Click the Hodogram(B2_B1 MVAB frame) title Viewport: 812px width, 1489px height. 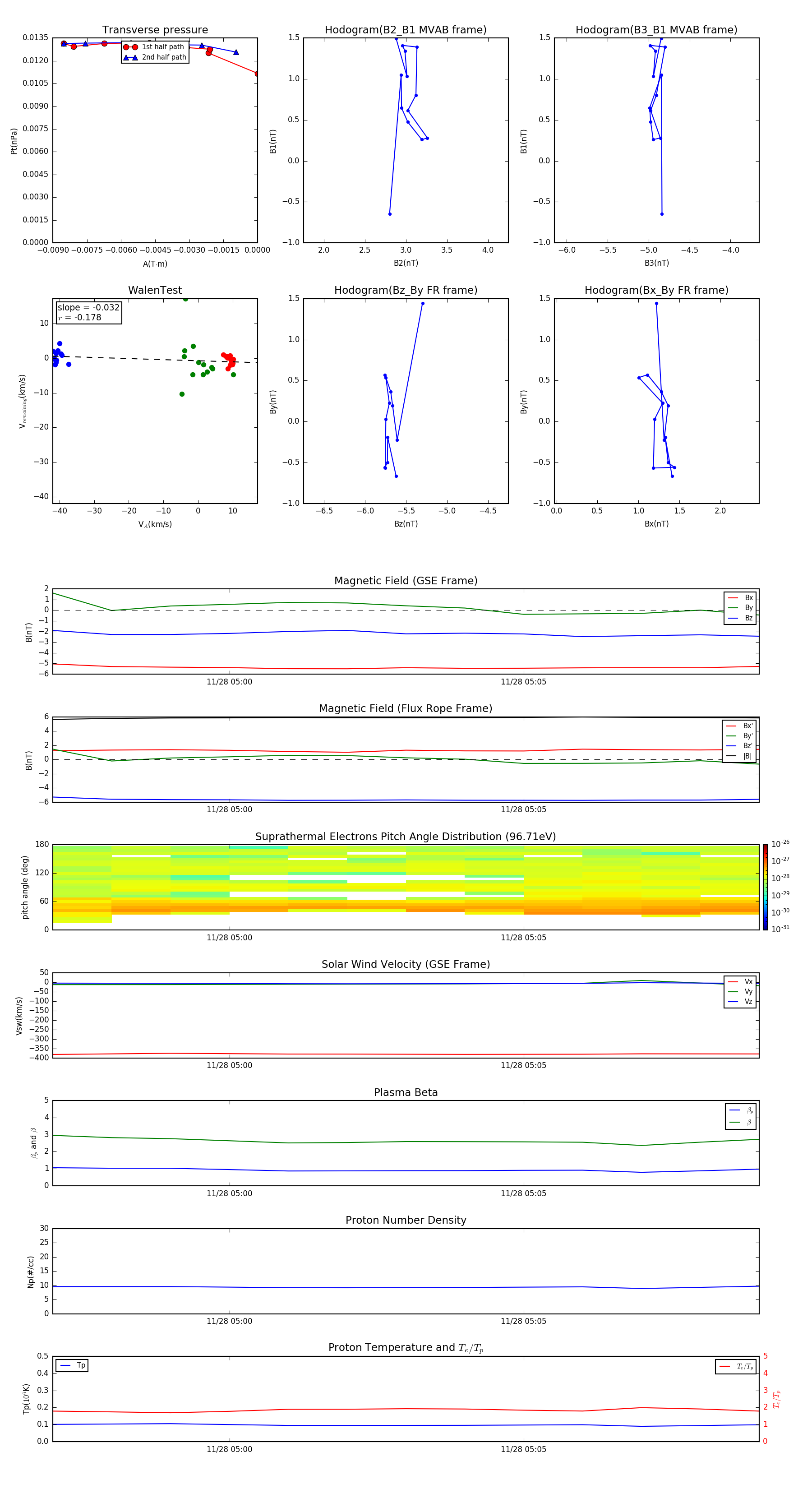coord(406,30)
